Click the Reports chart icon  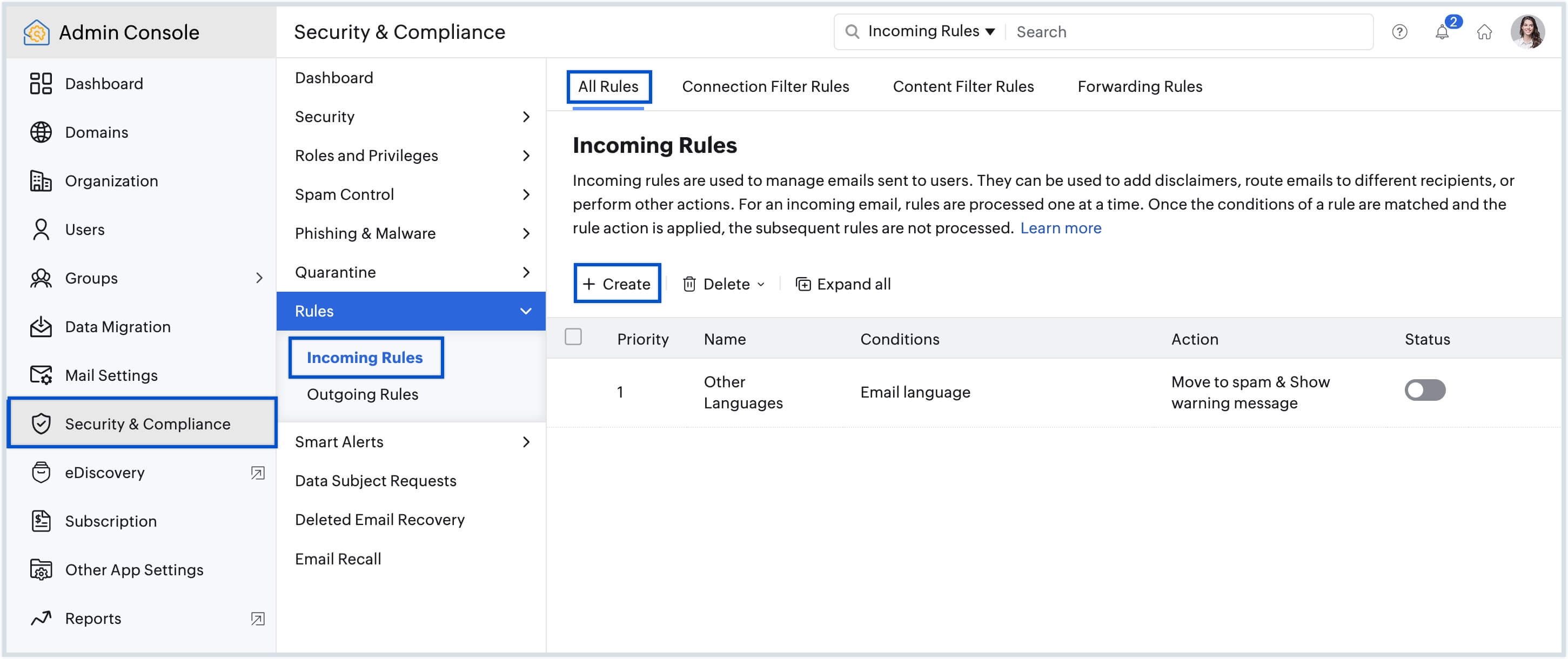click(41, 618)
